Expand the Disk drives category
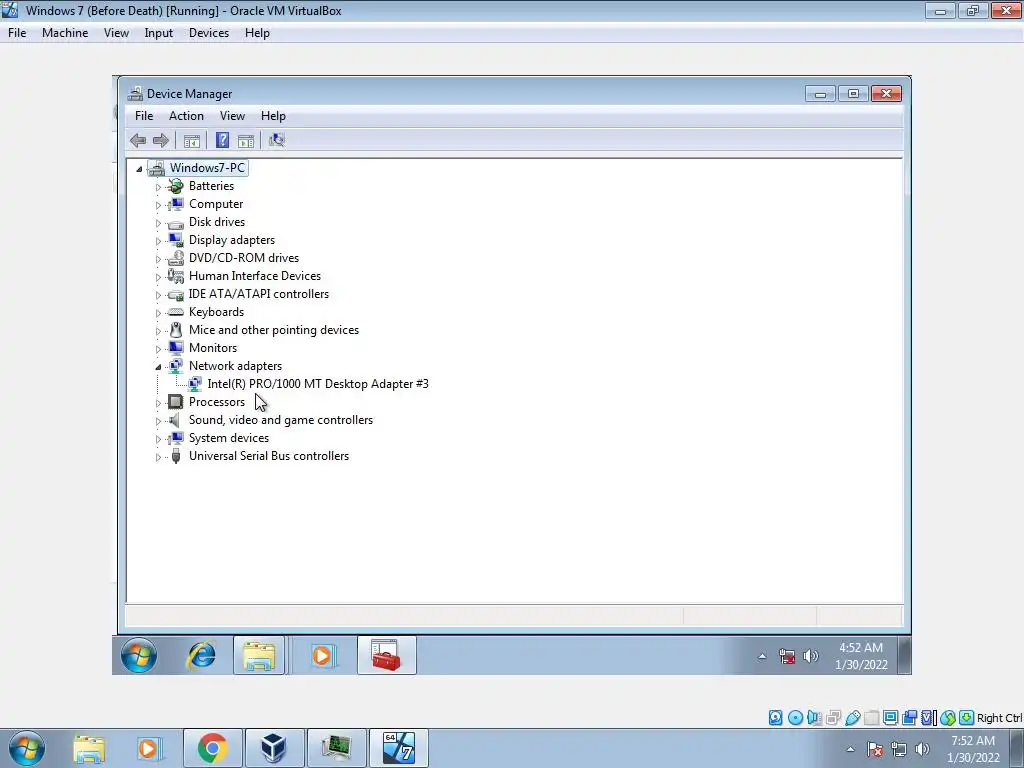Viewport: 1024px width, 768px height. pyautogui.click(x=158, y=223)
